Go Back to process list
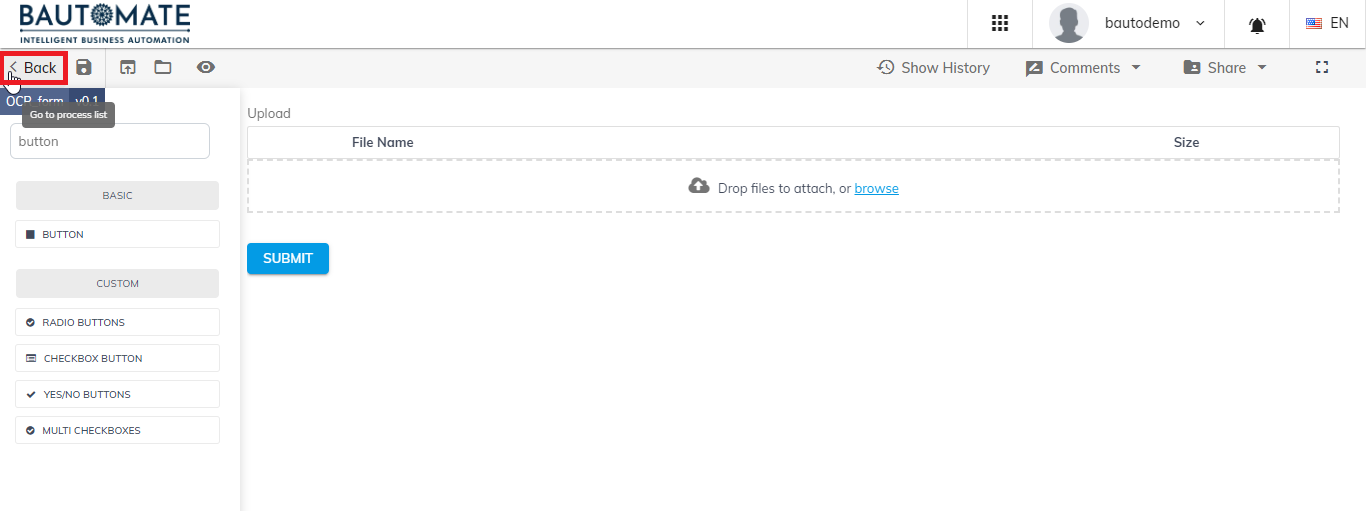This screenshot has width=1366, height=511. [x=33, y=68]
